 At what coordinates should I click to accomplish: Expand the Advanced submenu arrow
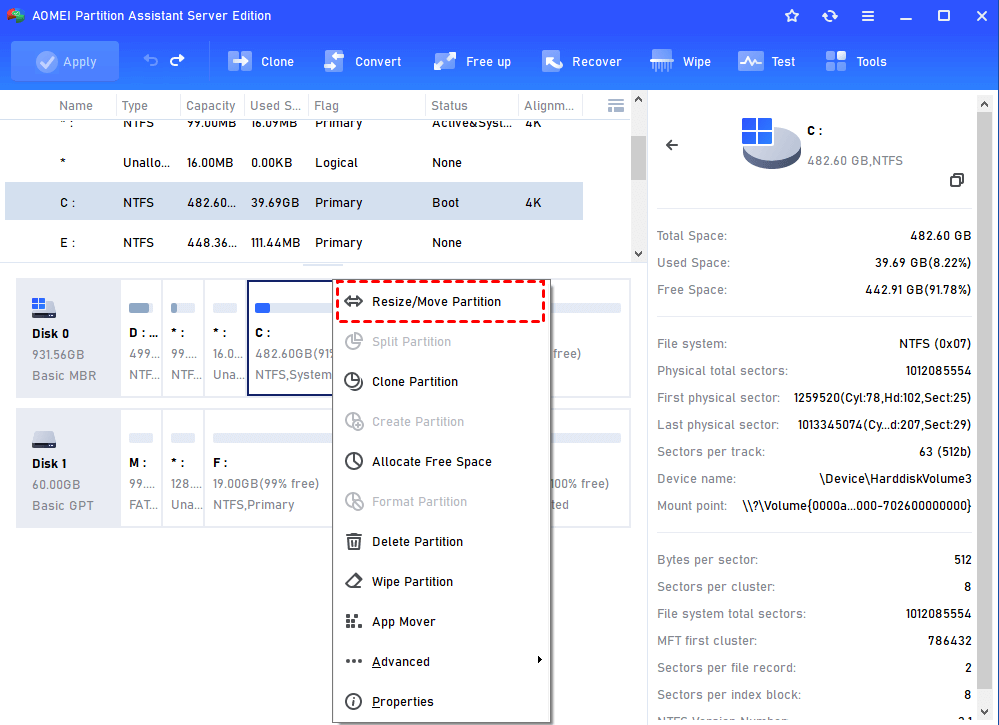(x=540, y=659)
